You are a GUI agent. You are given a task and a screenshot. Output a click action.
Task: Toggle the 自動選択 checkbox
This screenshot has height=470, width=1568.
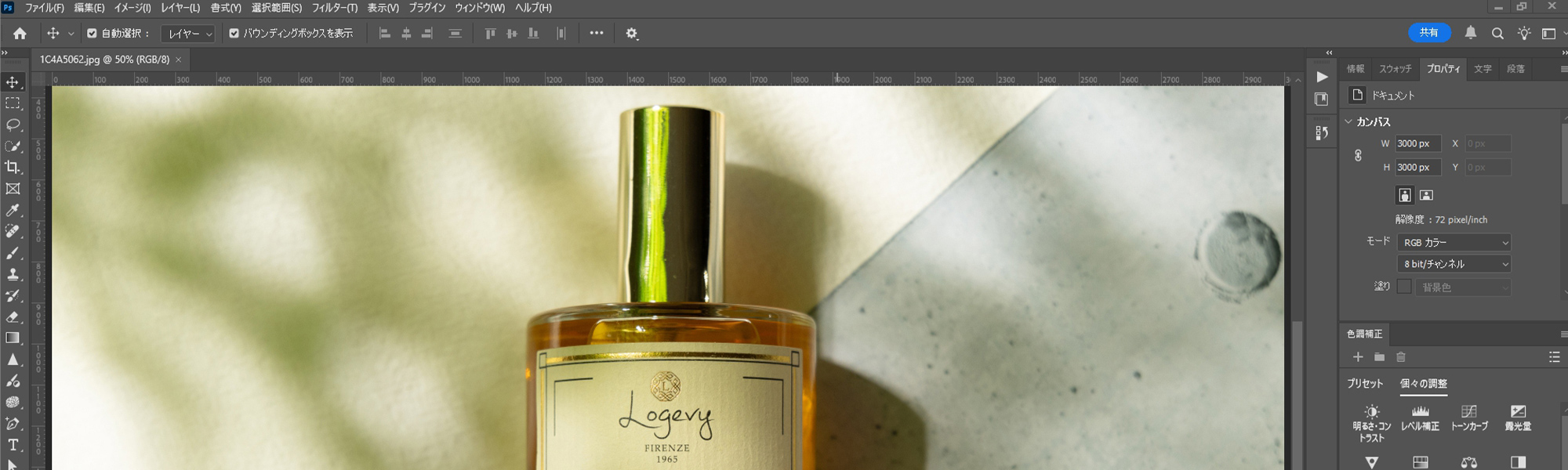tap(92, 34)
